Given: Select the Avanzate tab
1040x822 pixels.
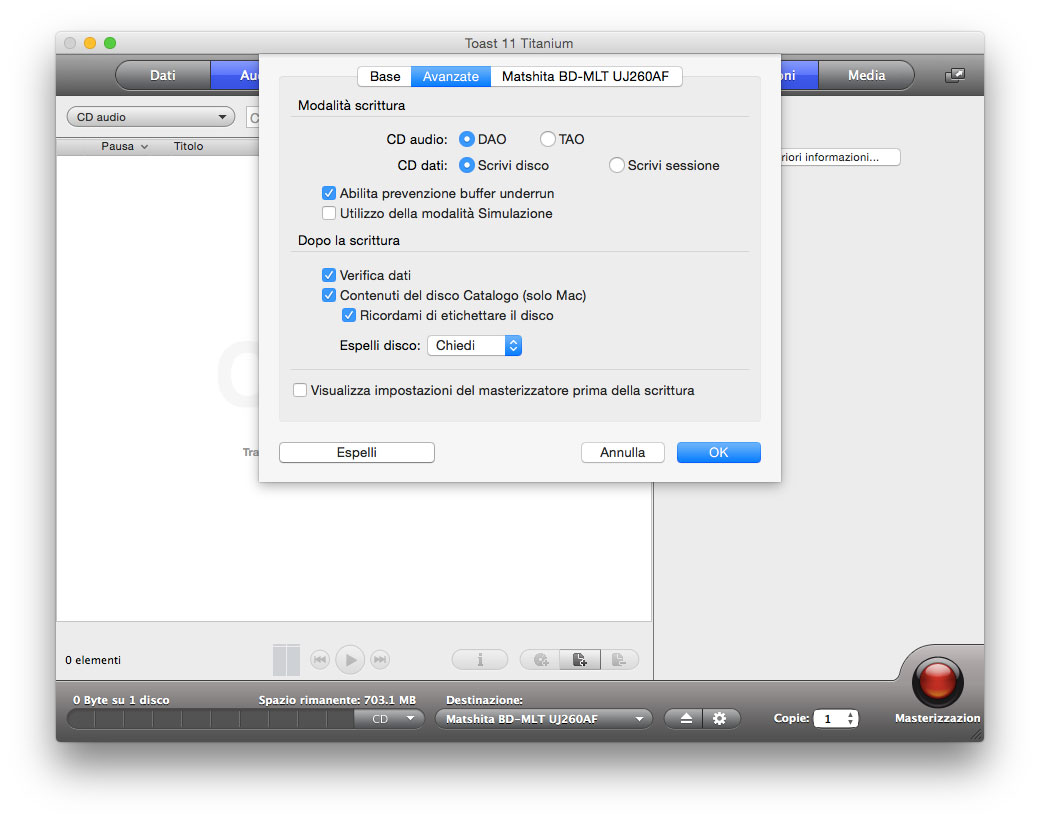Looking at the screenshot, I should pos(451,76).
